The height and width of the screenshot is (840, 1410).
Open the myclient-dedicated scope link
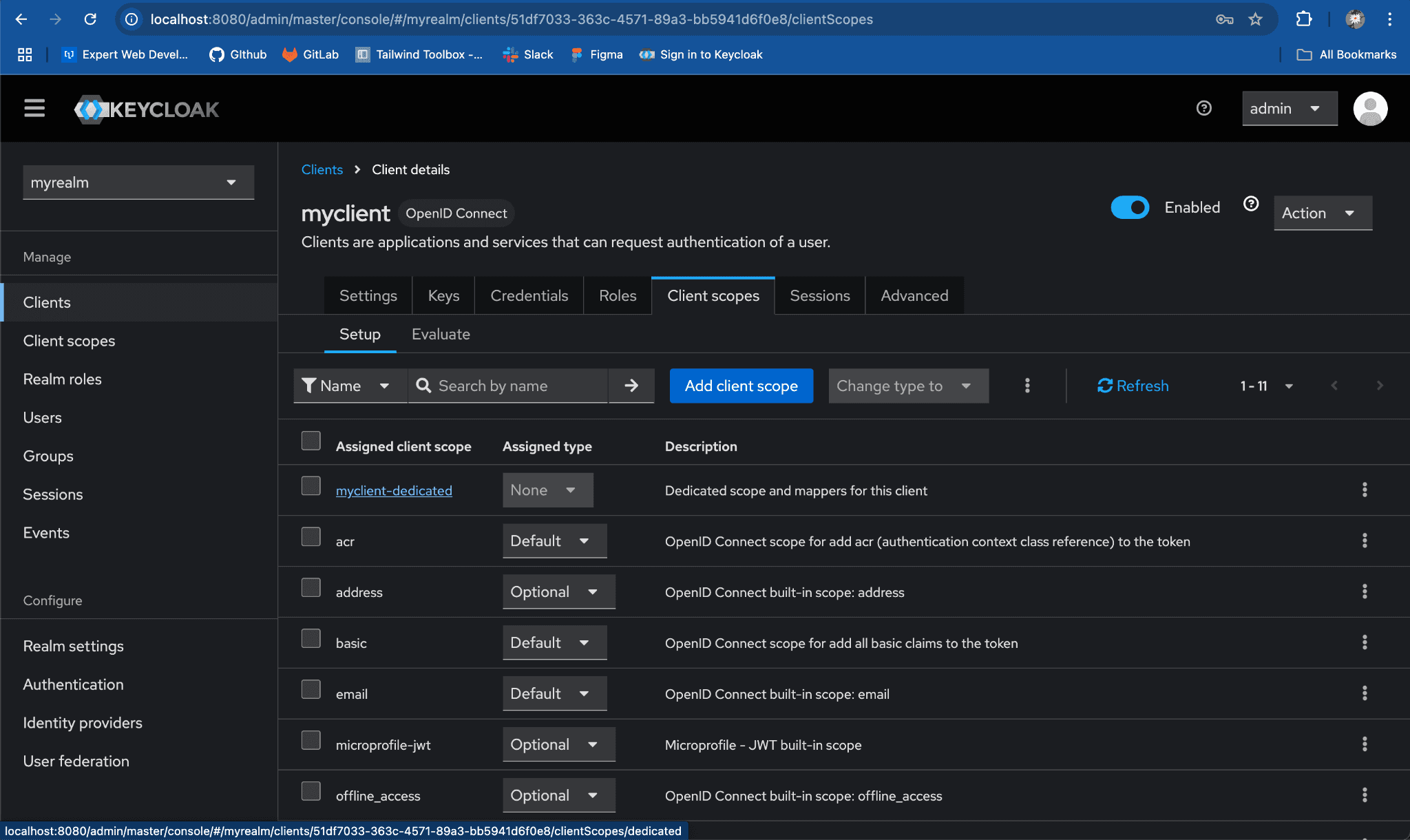(394, 491)
